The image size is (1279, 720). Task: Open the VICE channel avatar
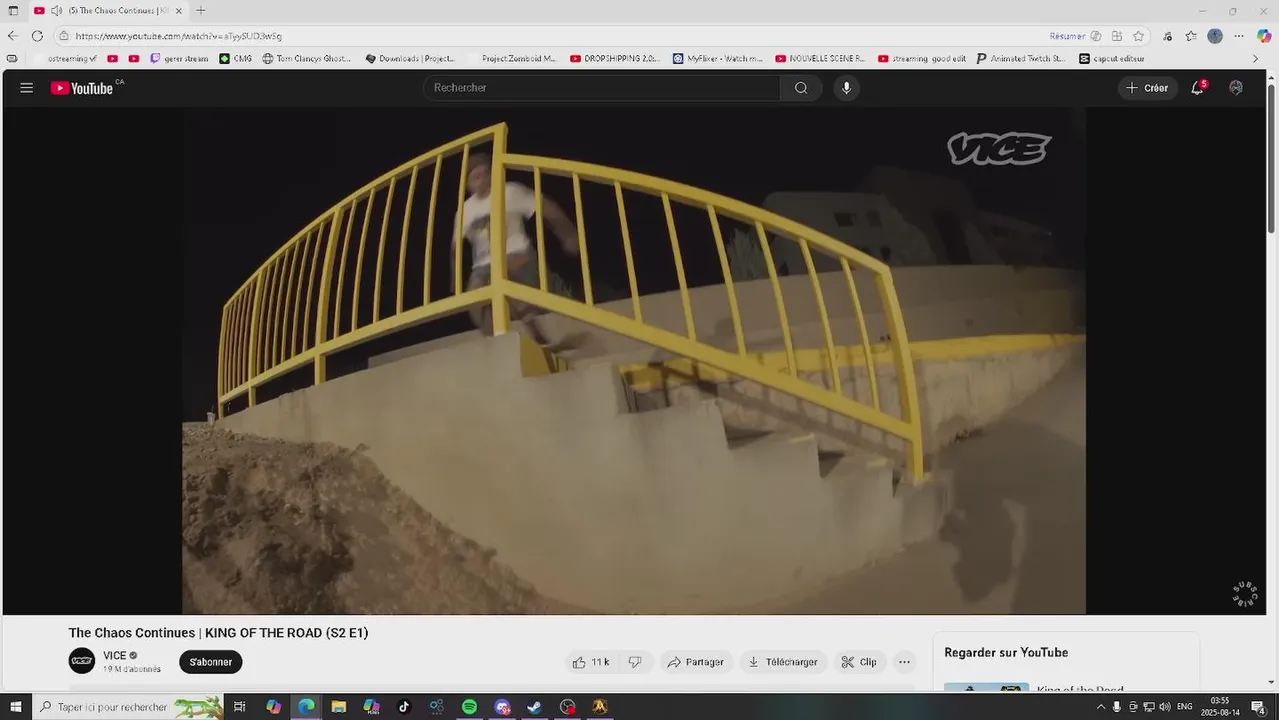[x=82, y=661]
